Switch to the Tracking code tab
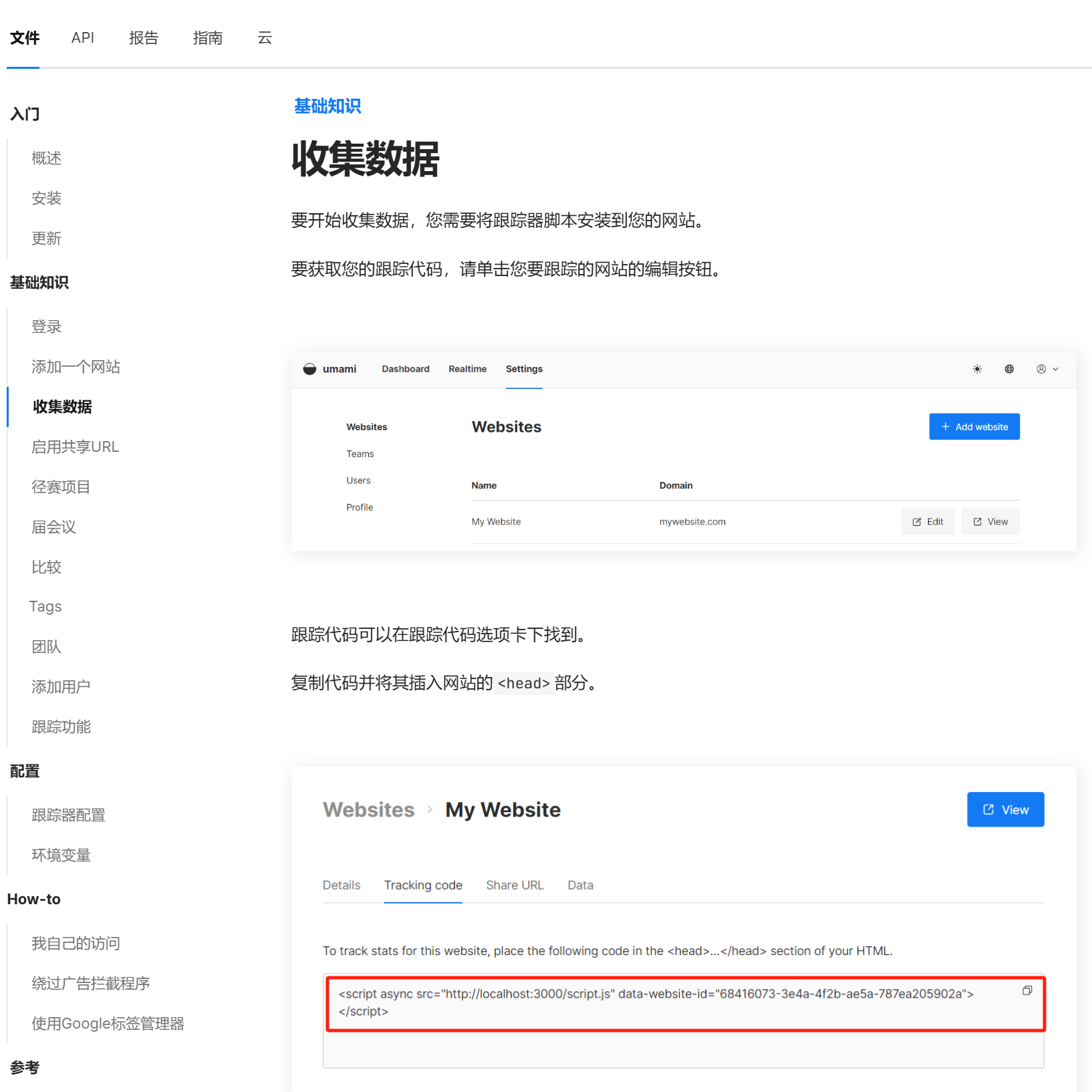This screenshot has height=1092, width=1092. coord(423,885)
